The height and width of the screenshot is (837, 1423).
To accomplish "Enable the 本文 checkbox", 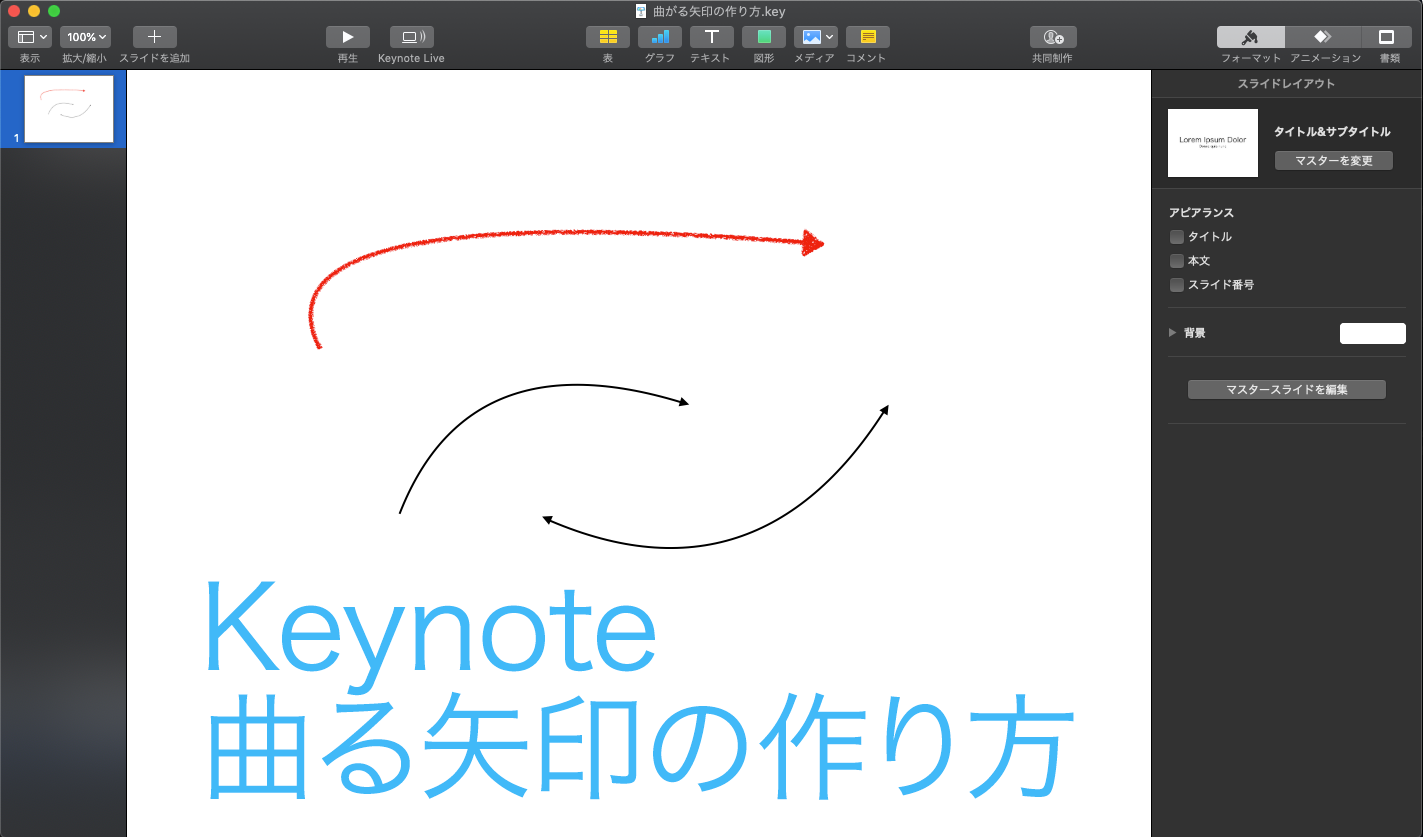I will 1177,261.
